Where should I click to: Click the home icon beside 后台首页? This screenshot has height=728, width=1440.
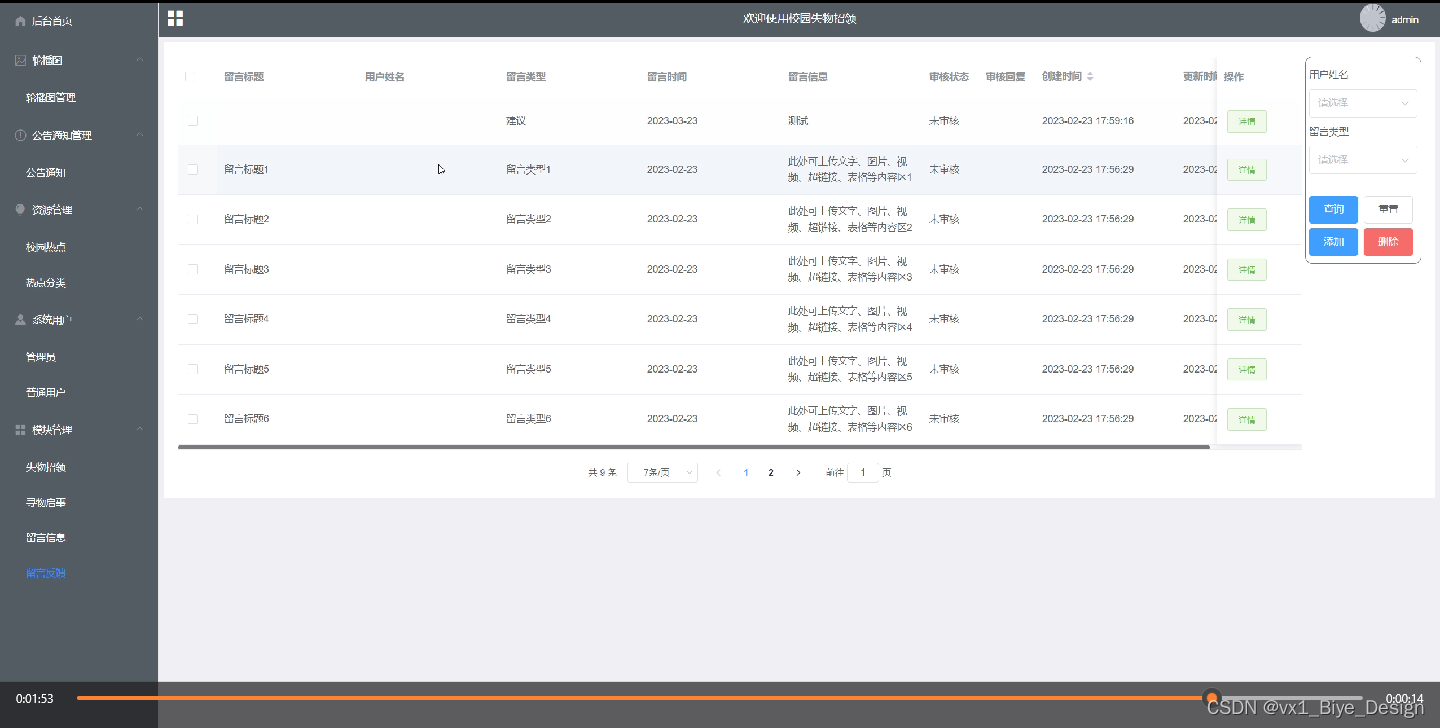[x=20, y=20]
